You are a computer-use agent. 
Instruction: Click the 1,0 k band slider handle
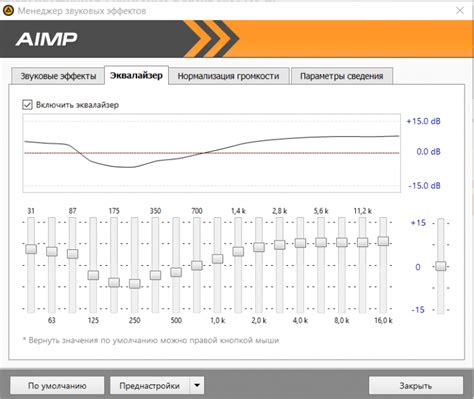tap(217, 259)
